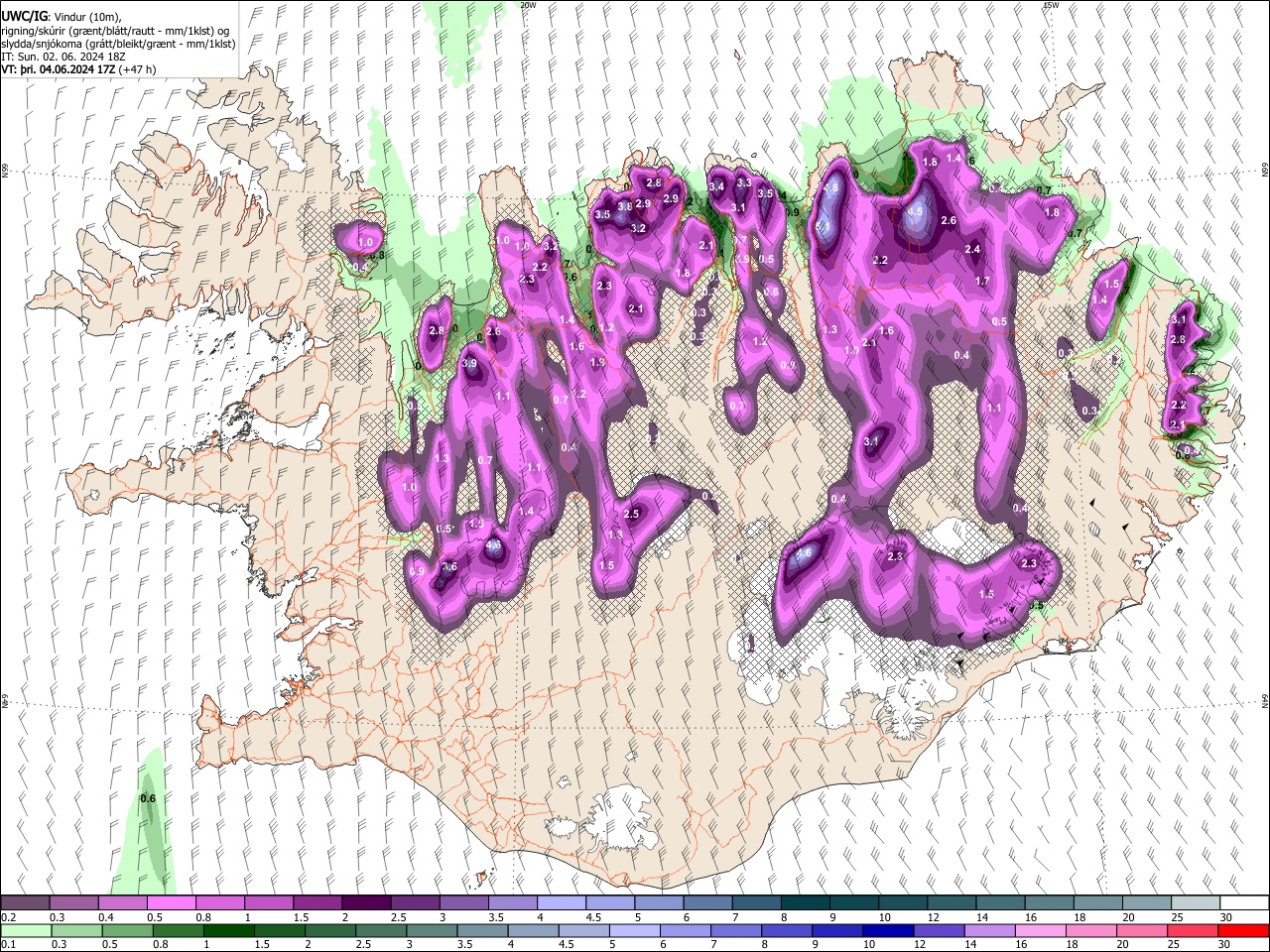This screenshot has height=952, width=1270.
Task: Pick the pale gray 25–30 swatch in top legend row
Action: [1194, 903]
